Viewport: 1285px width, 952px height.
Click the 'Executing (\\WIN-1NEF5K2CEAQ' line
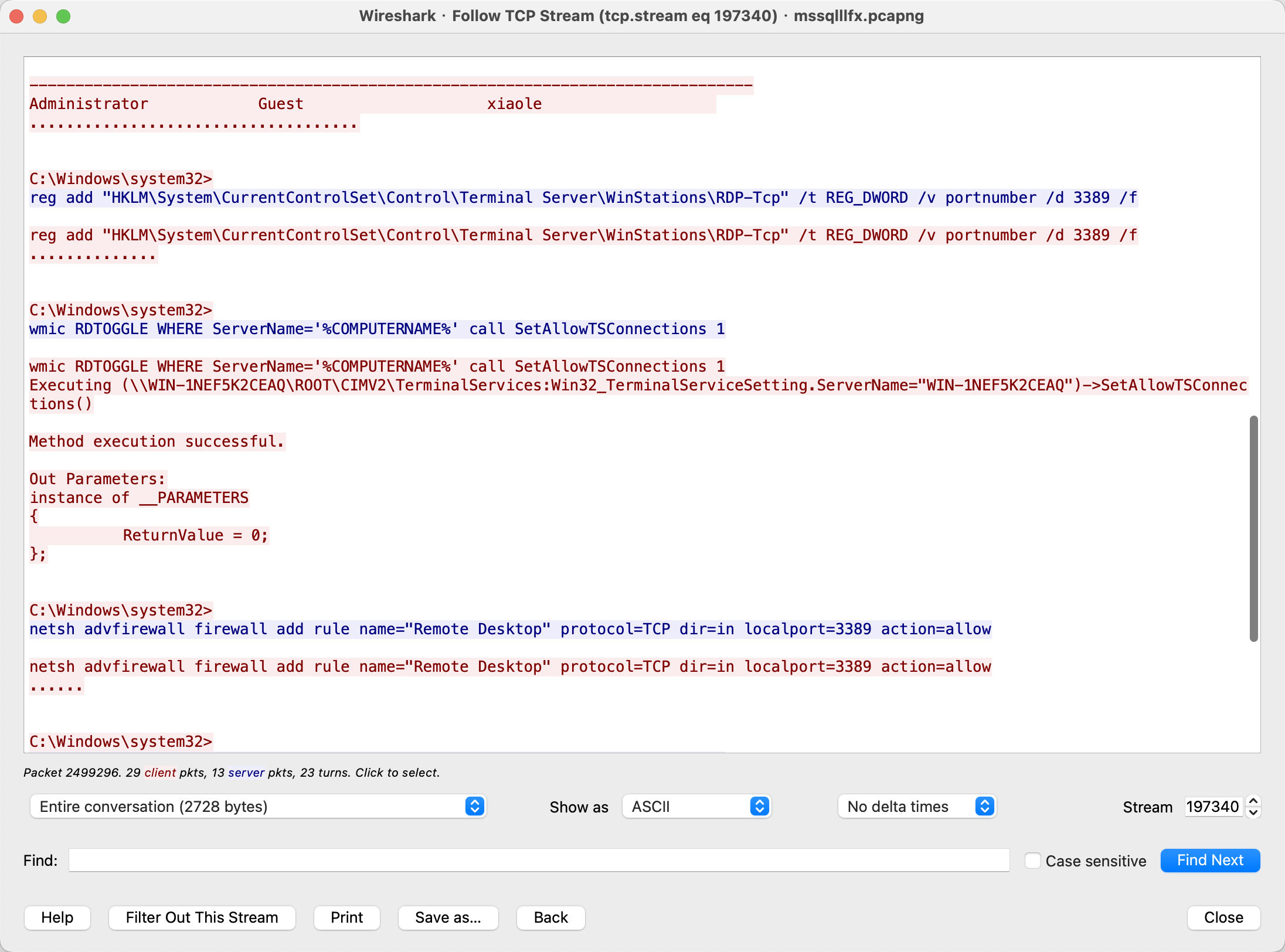pos(638,385)
